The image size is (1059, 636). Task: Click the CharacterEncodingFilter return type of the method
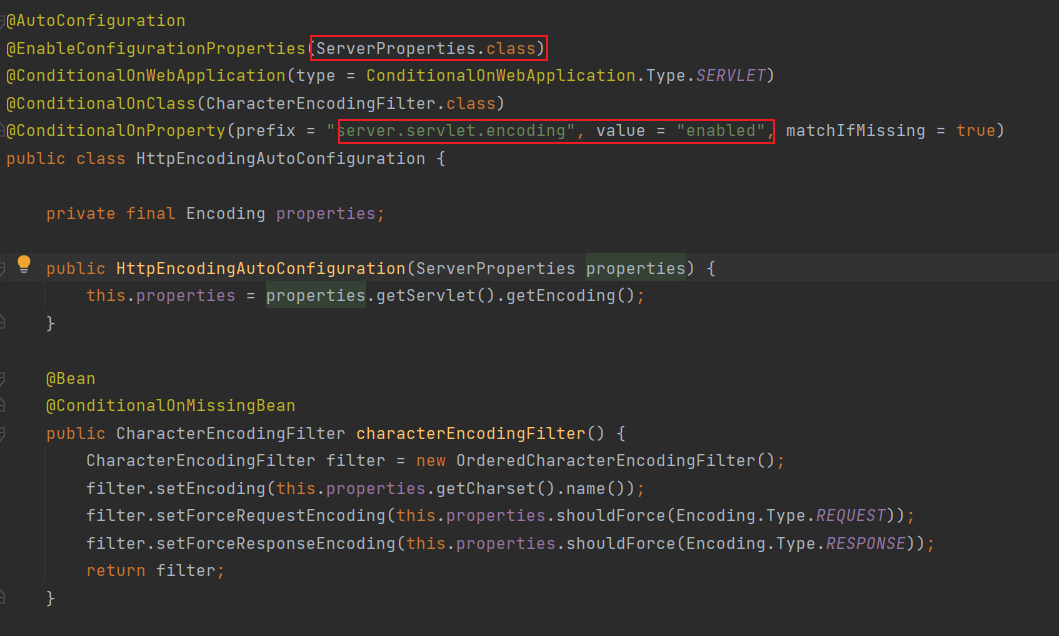(x=230, y=433)
